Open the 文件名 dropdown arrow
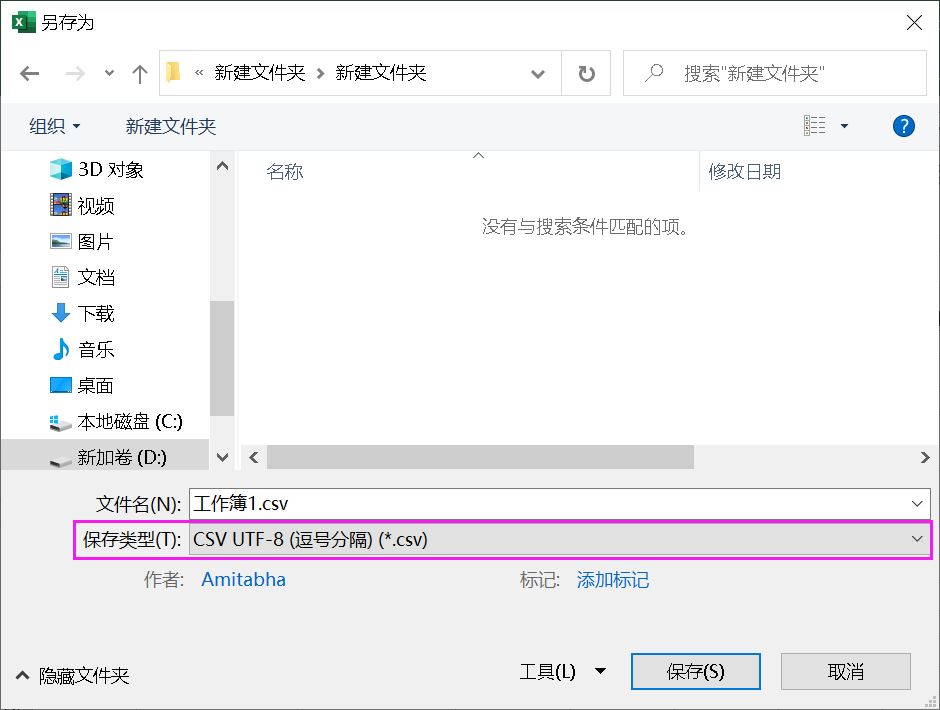This screenshot has width=940, height=710. [x=918, y=503]
